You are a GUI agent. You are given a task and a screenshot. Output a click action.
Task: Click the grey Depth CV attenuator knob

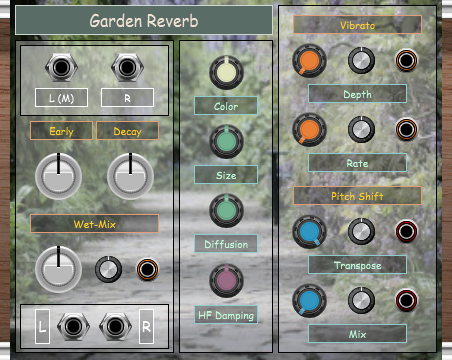tap(361, 60)
